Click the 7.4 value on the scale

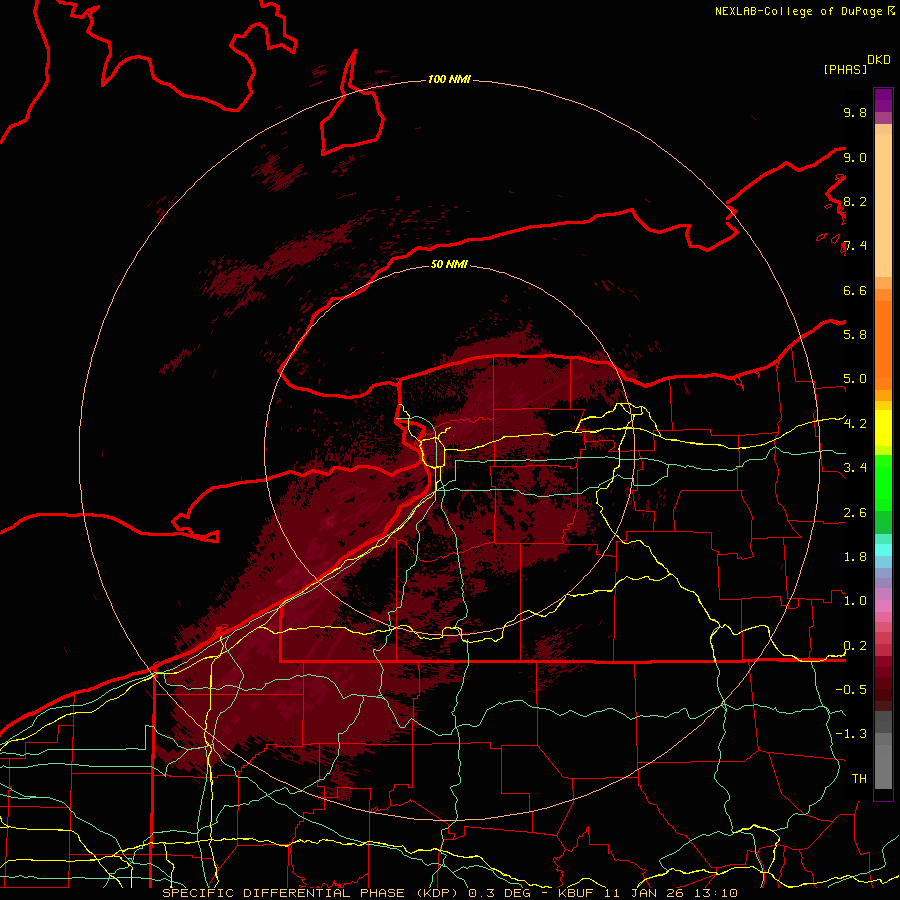coord(855,246)
